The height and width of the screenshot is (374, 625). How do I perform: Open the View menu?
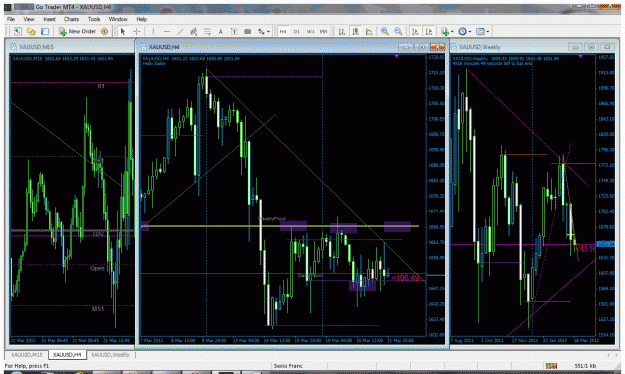click(x=29, y=19)
